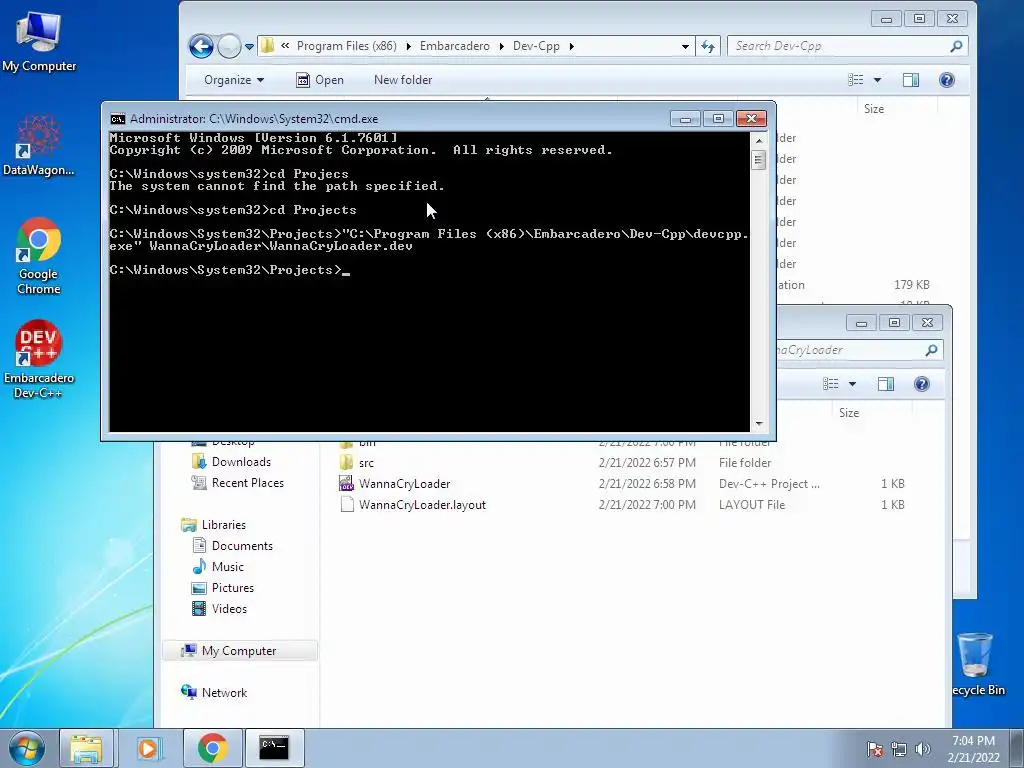This screenshot has height=768, width=1024.
Task: Navigate to Embarcadero breadcrumb
Action: pos(455,46)
